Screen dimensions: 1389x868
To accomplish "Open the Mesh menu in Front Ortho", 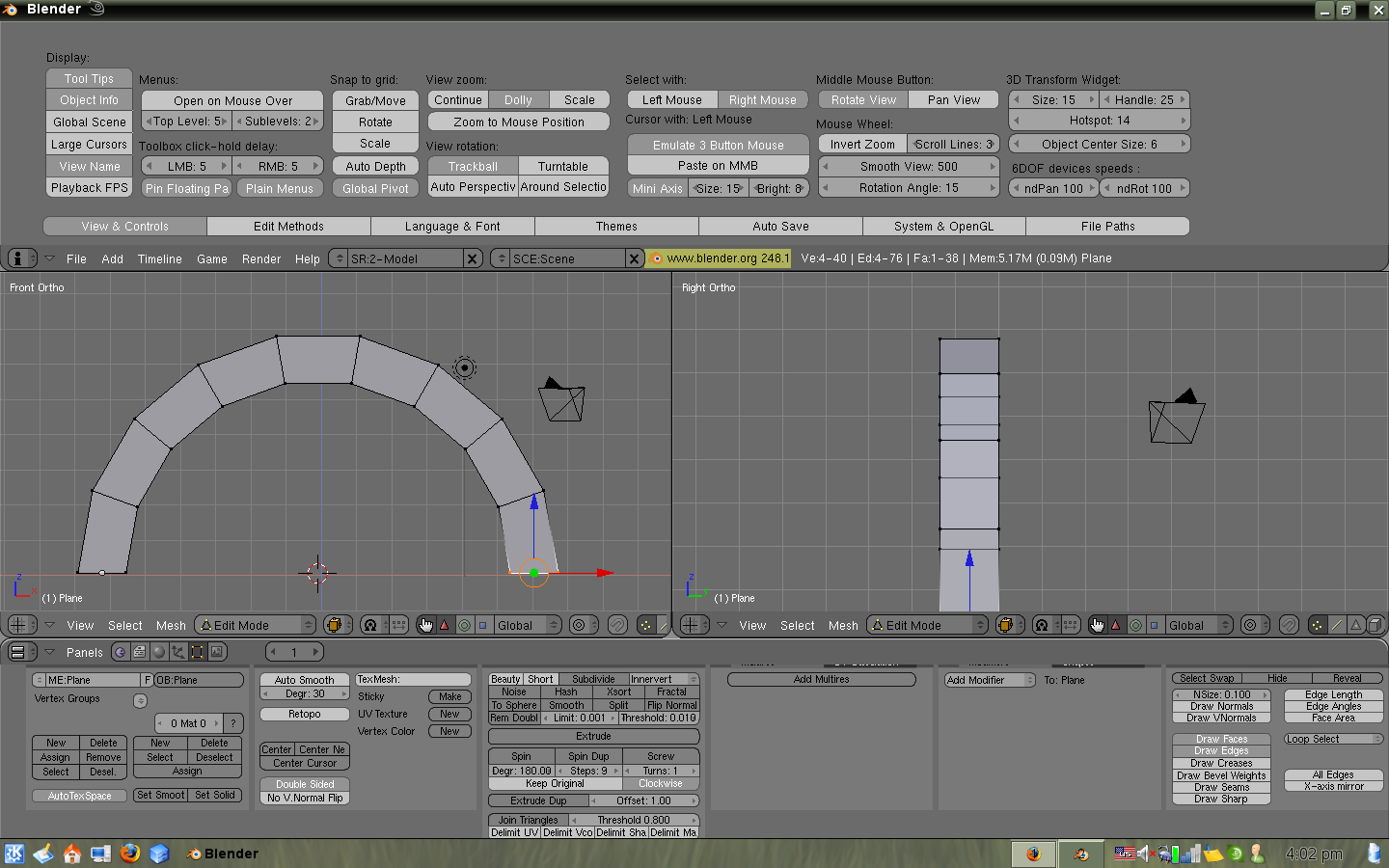I will click(x=171, y=625).
